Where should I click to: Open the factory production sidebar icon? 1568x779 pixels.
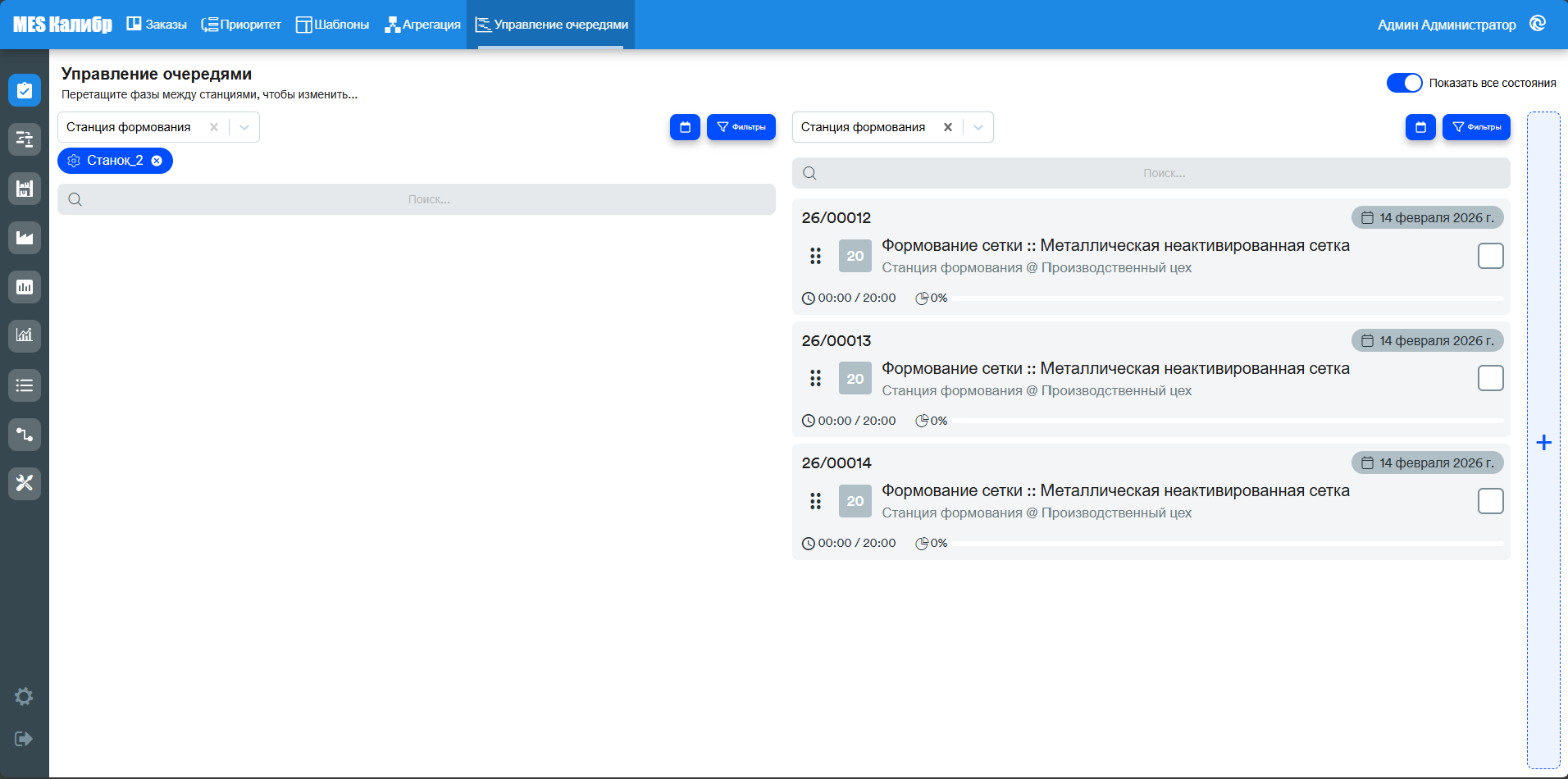pos(25,238)
